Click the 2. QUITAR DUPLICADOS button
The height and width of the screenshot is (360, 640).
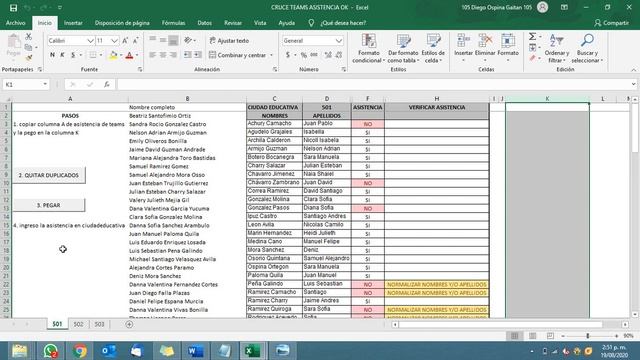(49, 175)
